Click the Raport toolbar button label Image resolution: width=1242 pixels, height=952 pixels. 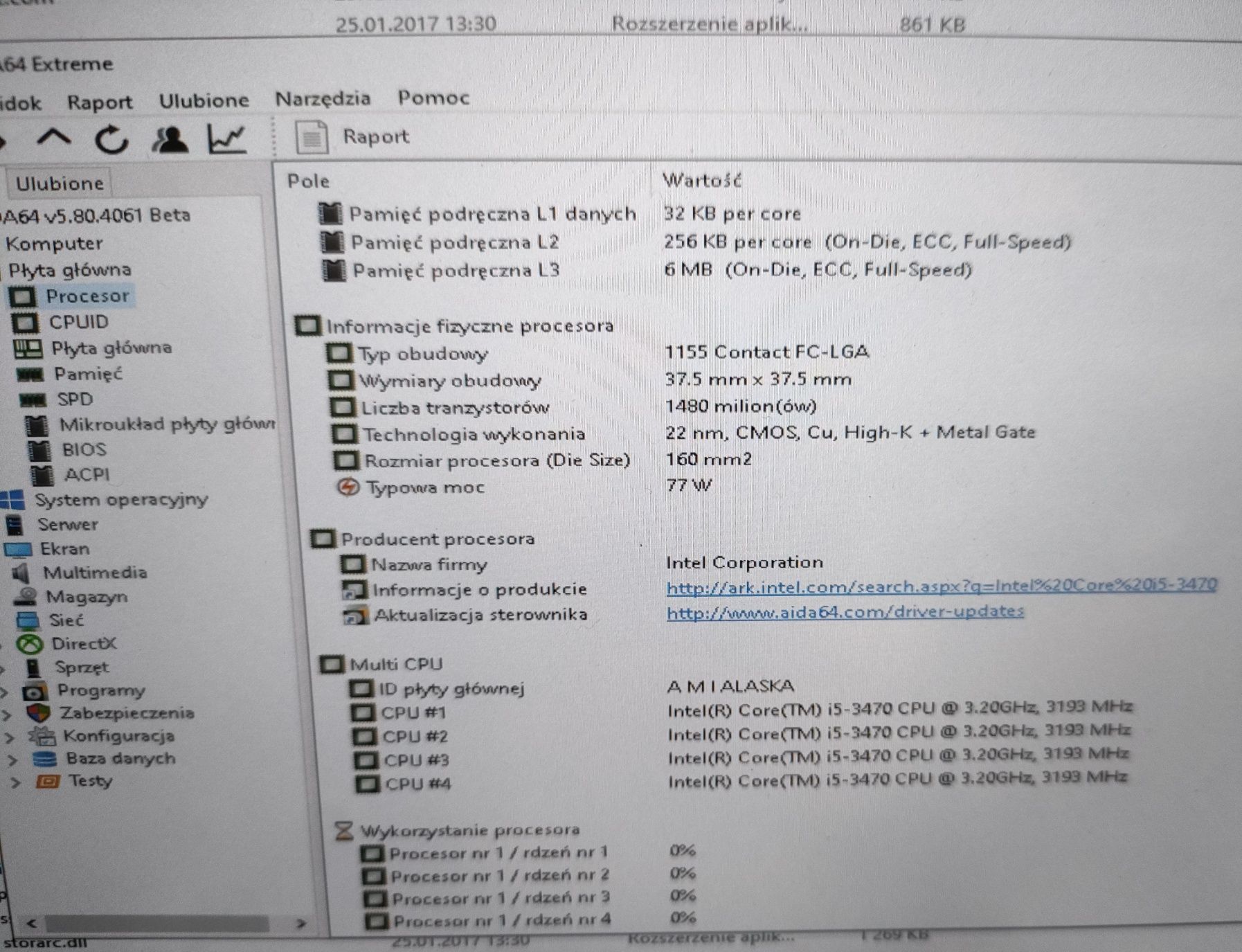[x=376, y=136]
